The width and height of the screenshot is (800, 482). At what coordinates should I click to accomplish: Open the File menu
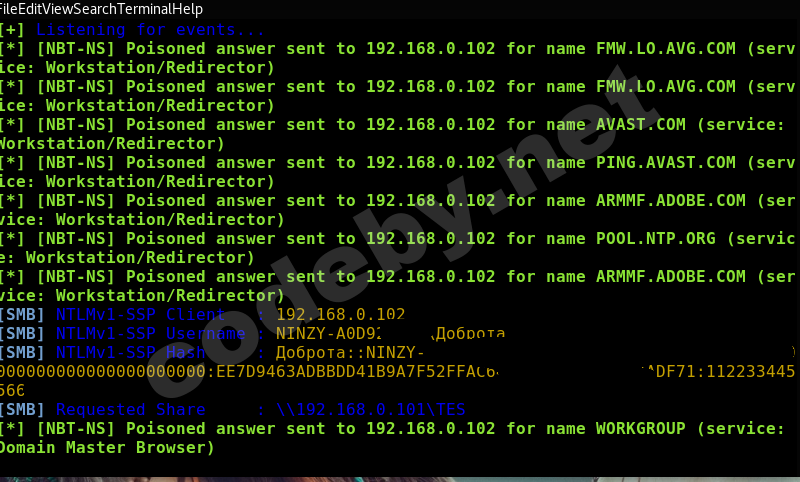(8, 9)
